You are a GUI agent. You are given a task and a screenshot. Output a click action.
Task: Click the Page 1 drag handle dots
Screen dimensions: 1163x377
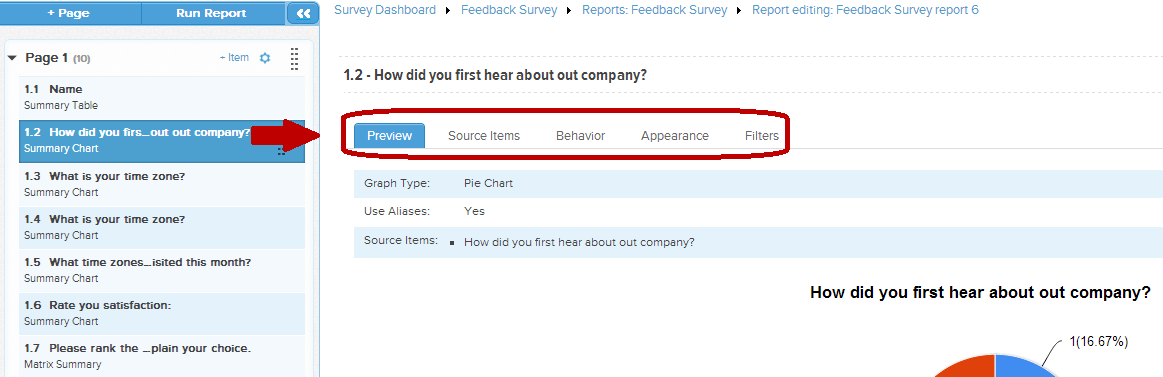(x=294, y=59)
